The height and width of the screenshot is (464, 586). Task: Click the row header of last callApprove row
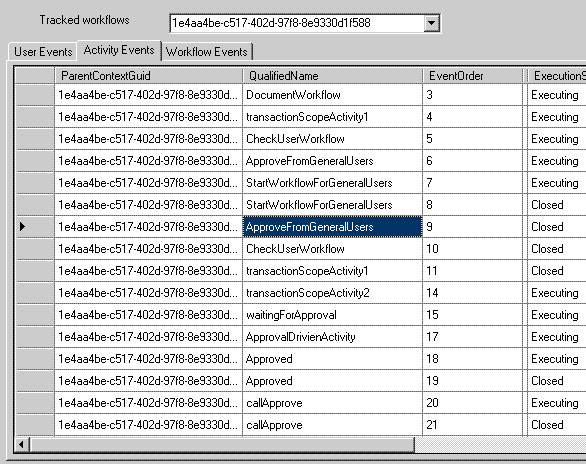pos(35,425)
